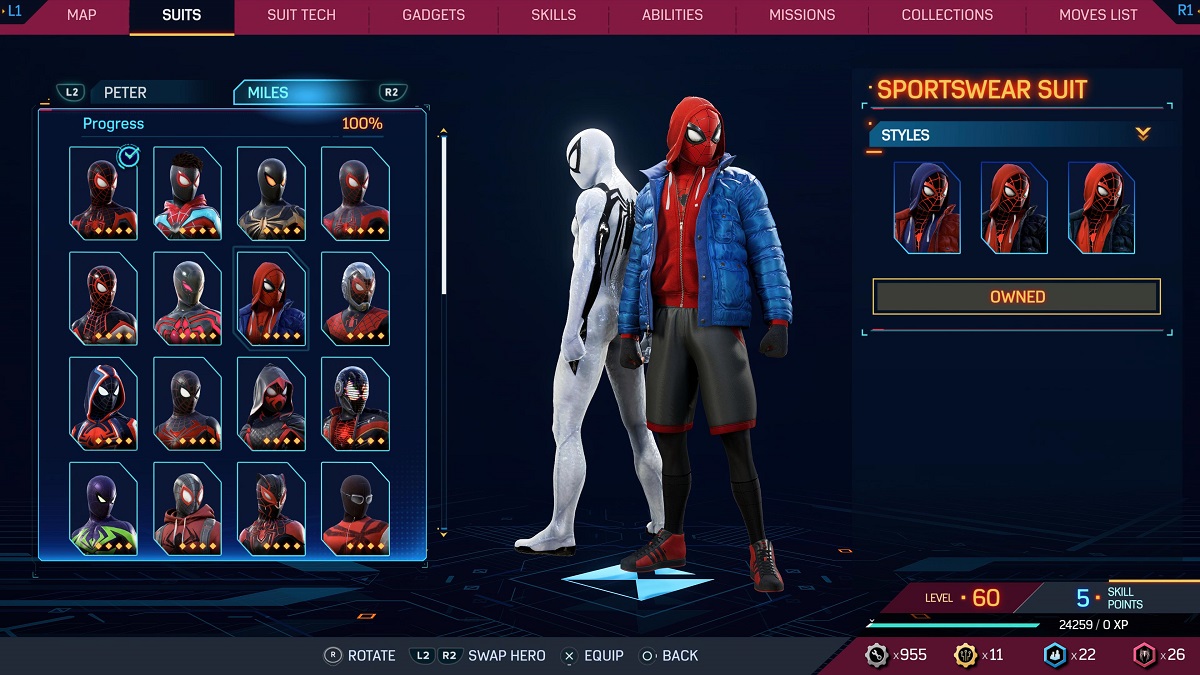Click the Equip cross button icon
The height and width of the screenshot is (675, 1200).
click(x=569, y=656)
